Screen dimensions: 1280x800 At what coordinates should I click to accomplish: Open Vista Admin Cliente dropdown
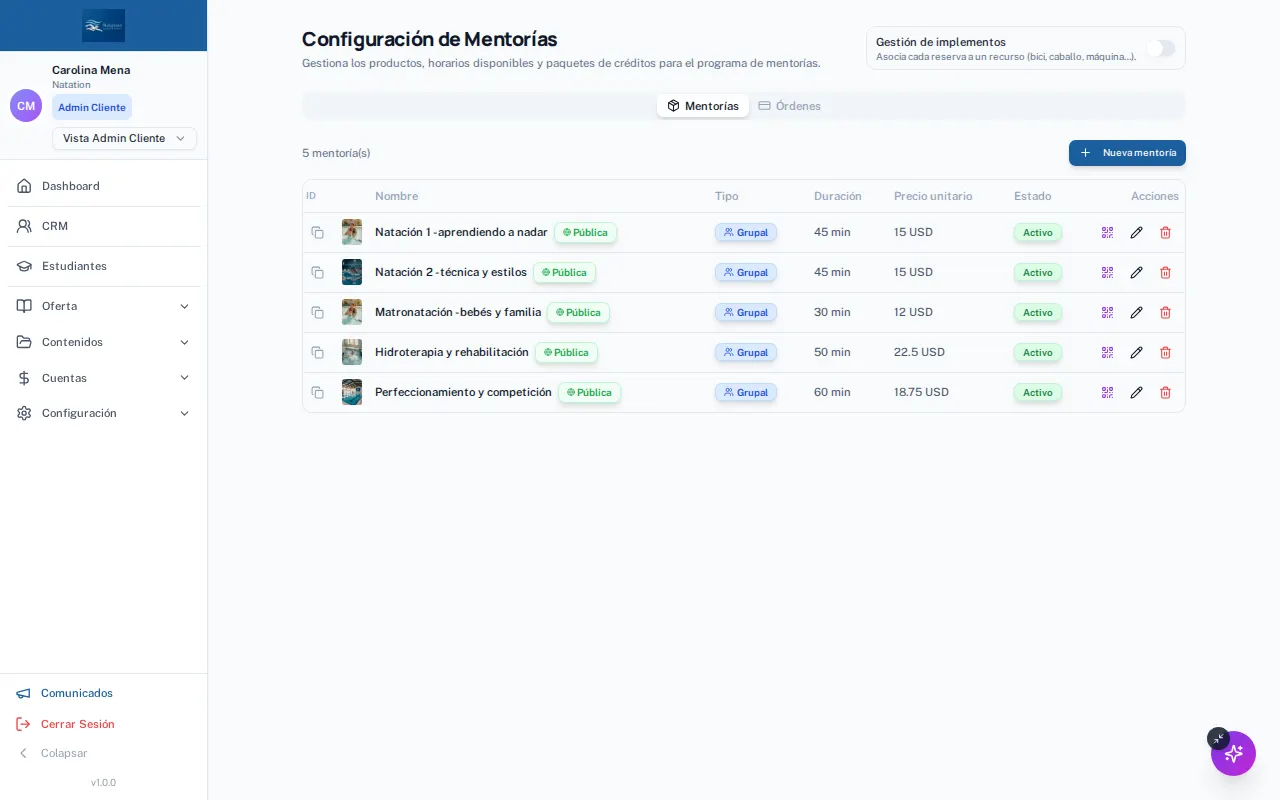[124, 138]
